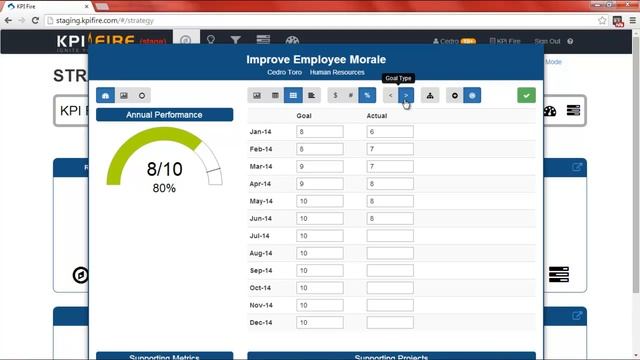Click the empty Dec-14 Actual field

point(390,322)
